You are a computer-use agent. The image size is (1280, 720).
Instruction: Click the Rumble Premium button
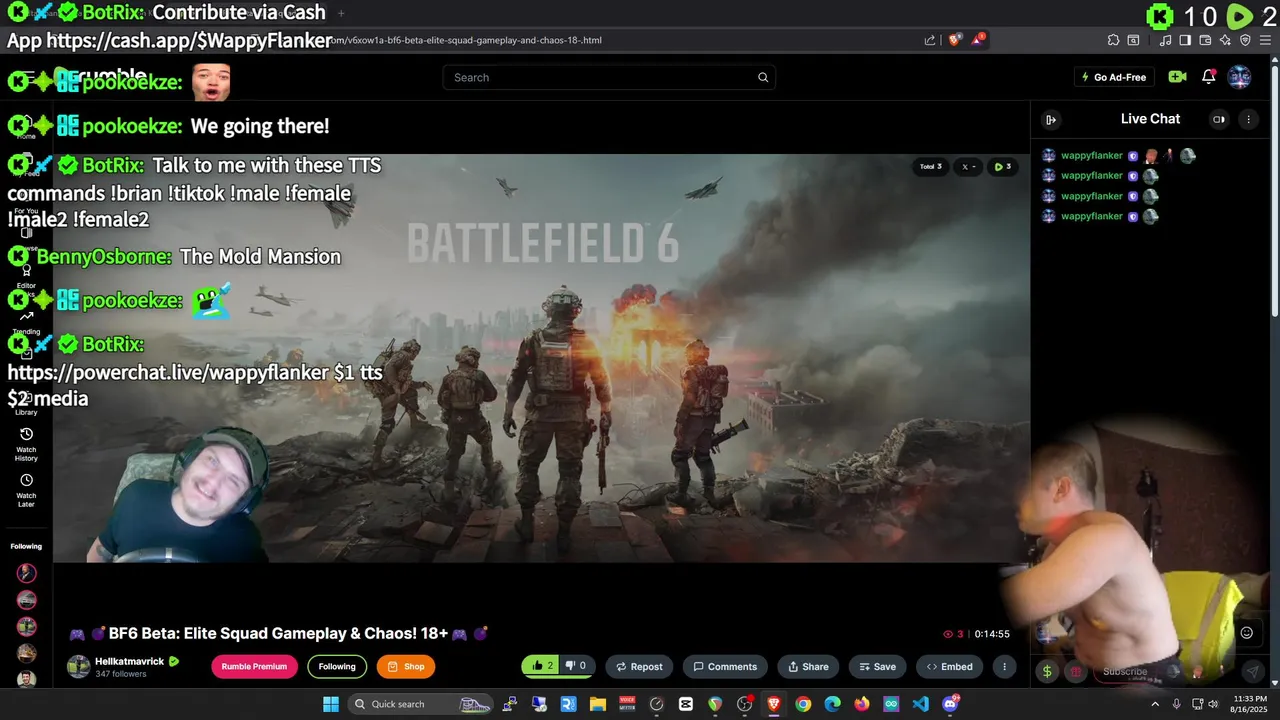(x=254, y=666)
